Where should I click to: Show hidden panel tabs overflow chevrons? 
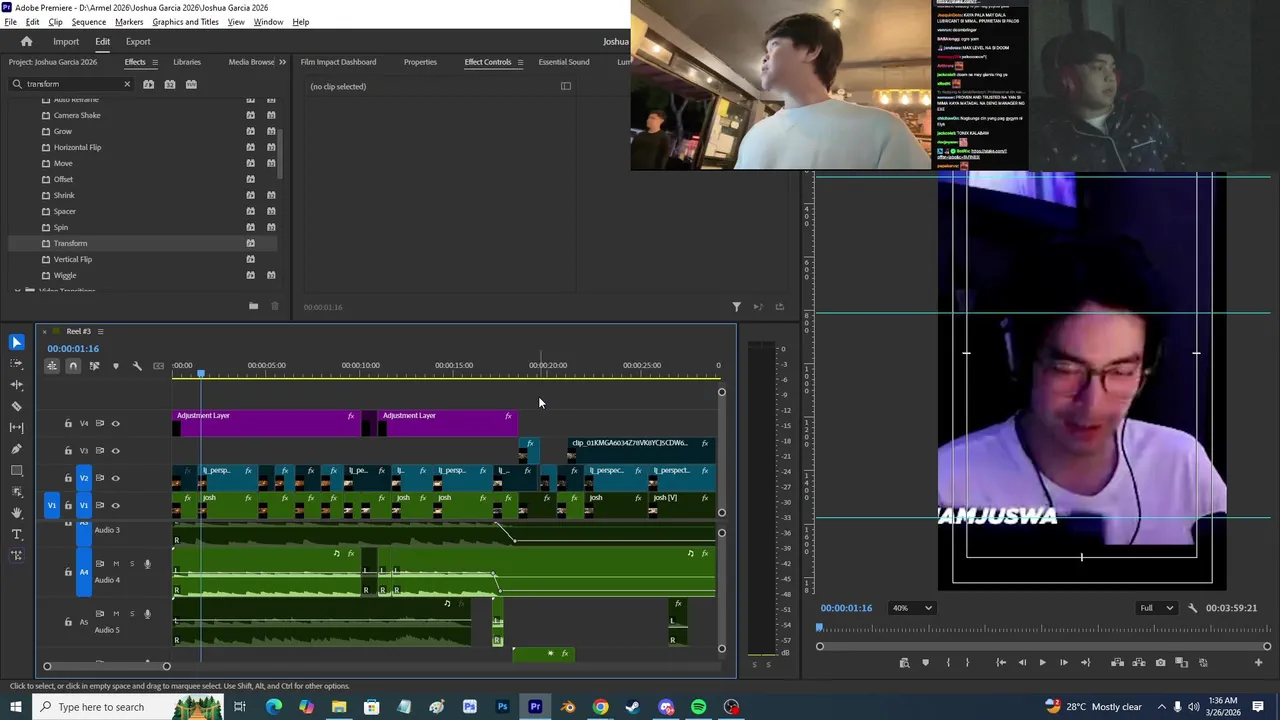282,62
